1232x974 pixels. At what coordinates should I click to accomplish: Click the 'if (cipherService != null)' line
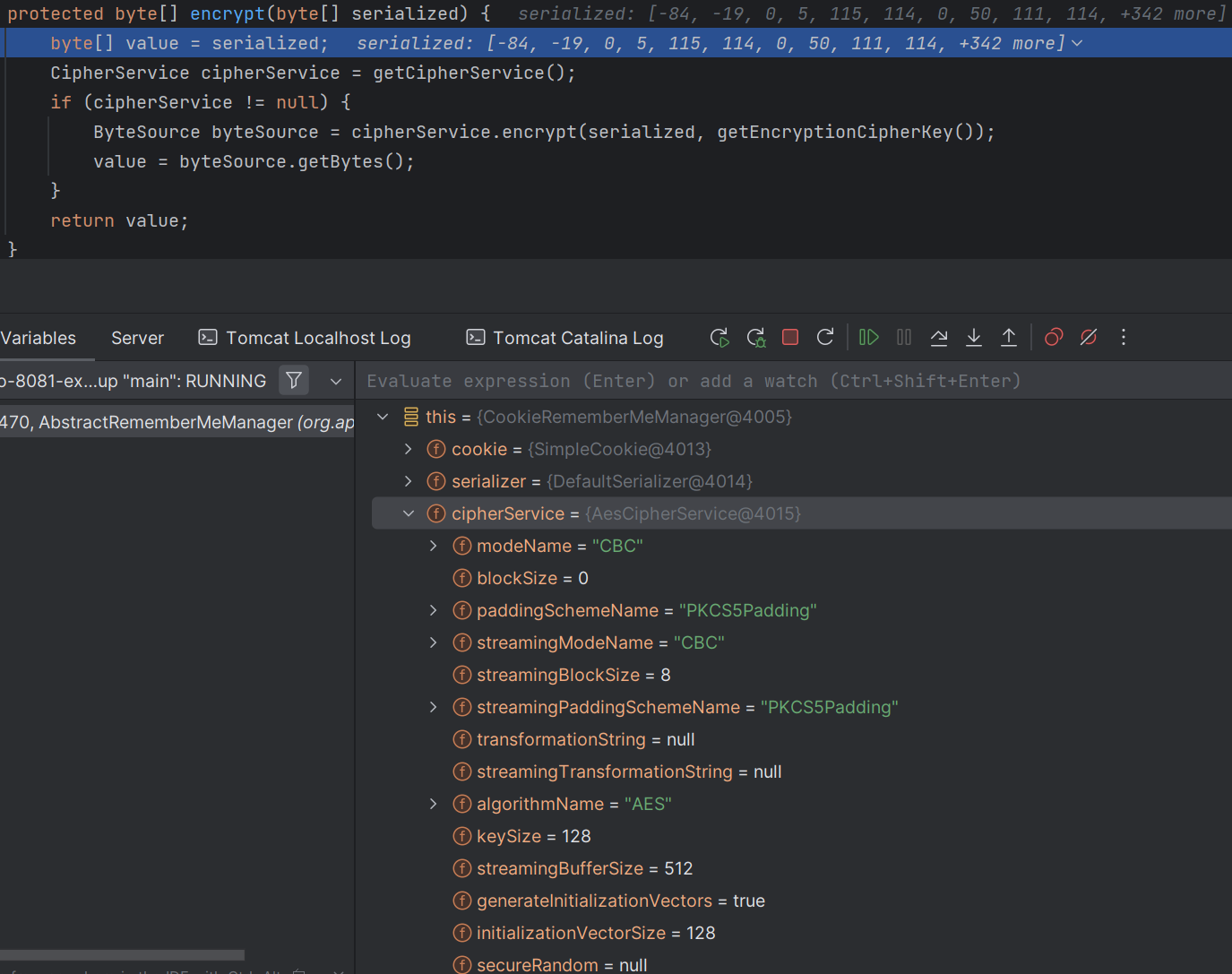click(x=201, y=102)
